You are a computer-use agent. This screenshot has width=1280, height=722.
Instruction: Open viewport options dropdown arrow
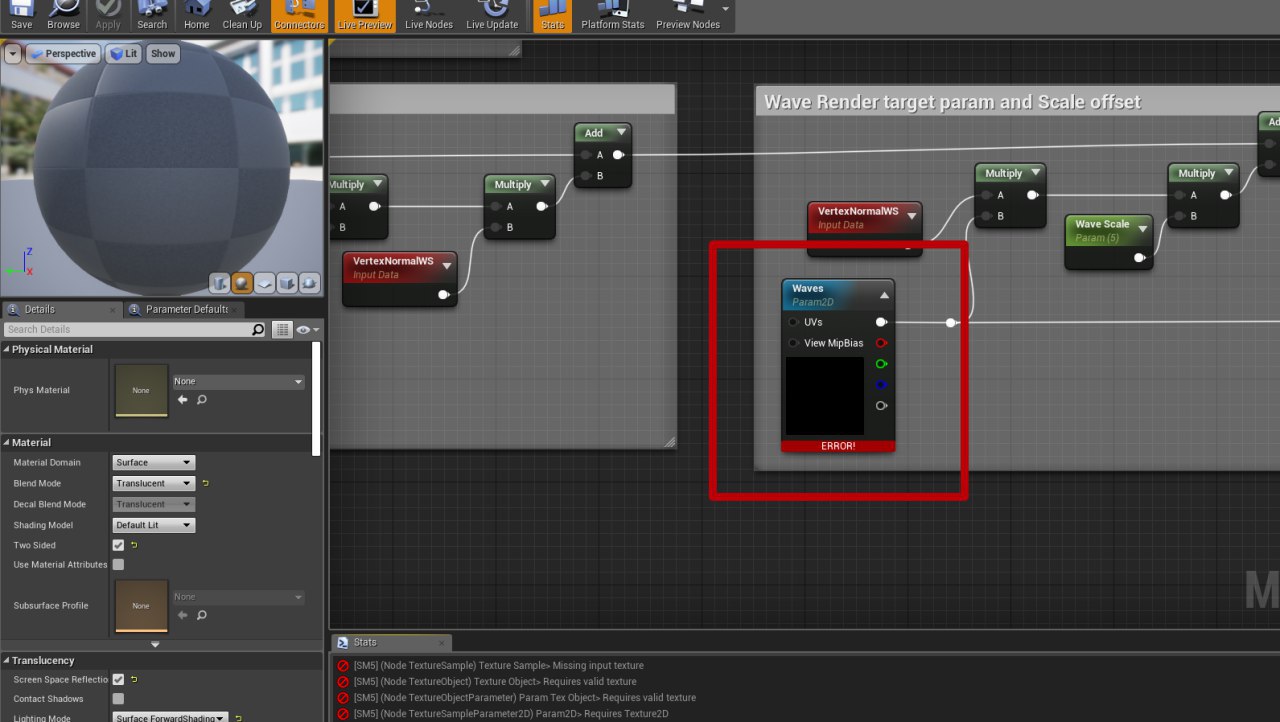tap(13, 54)
